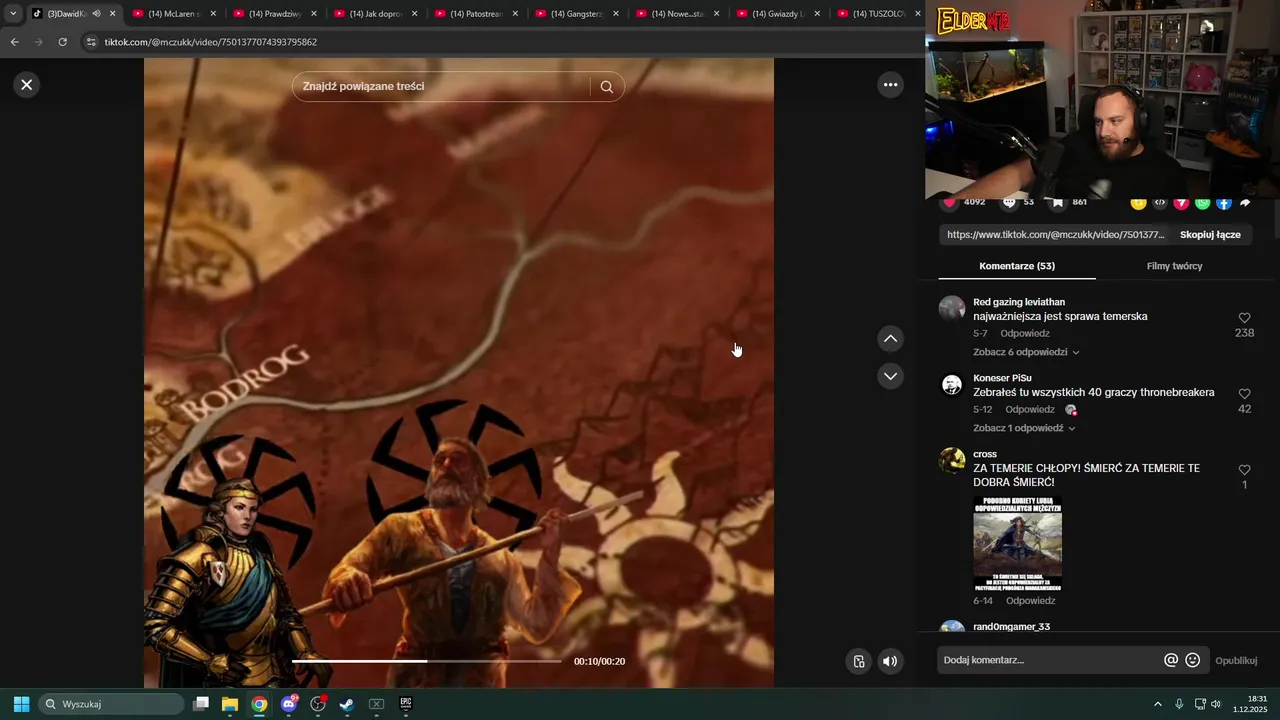1280x720 pixels.
Task: Open the Chrome tab list dropdown arrow
Action: click(x=13, y=14)
